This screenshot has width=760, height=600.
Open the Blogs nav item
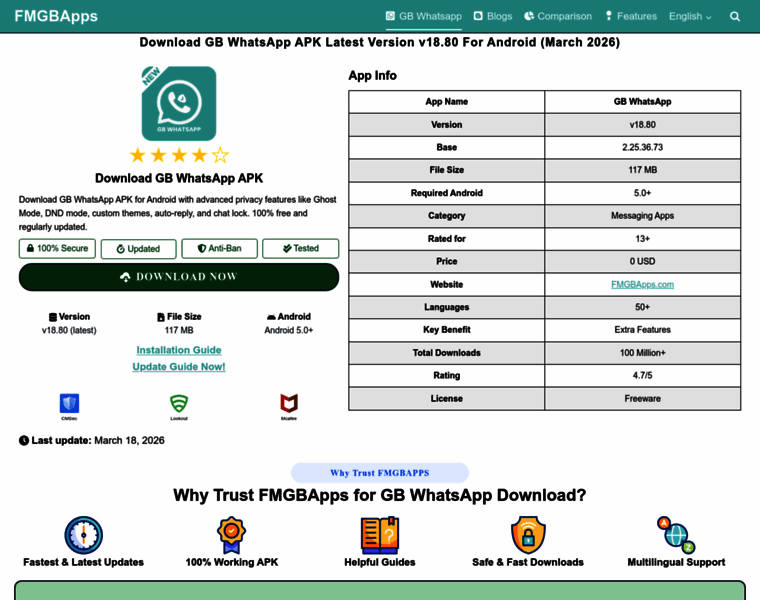(492, 16)
